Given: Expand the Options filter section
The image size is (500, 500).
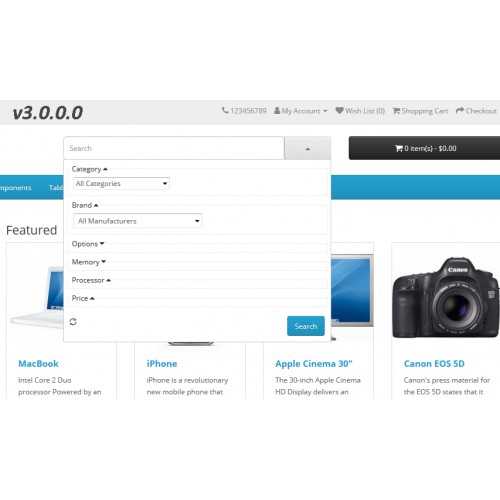Looking at the screenshot, I should tap(88, 244).
